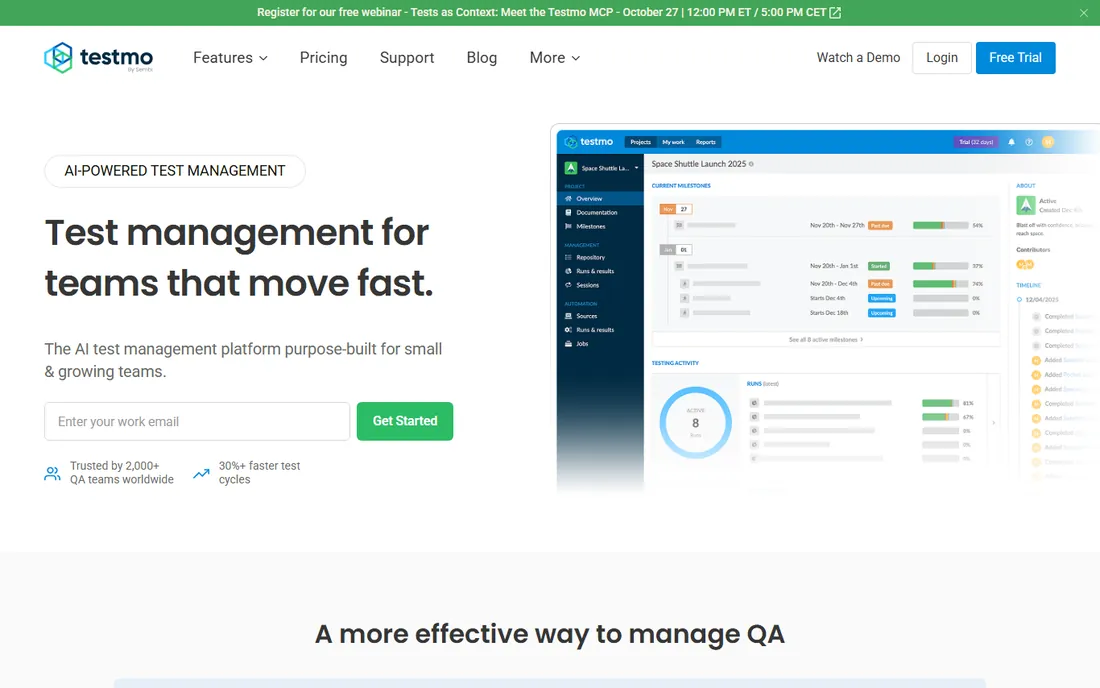This screenshot has width=1100, height=688.
Task: Click the Testmo logo
Action: 98,58
